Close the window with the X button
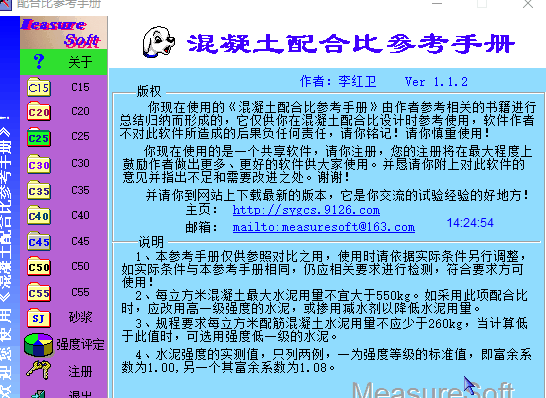 (x=528, y=4)
